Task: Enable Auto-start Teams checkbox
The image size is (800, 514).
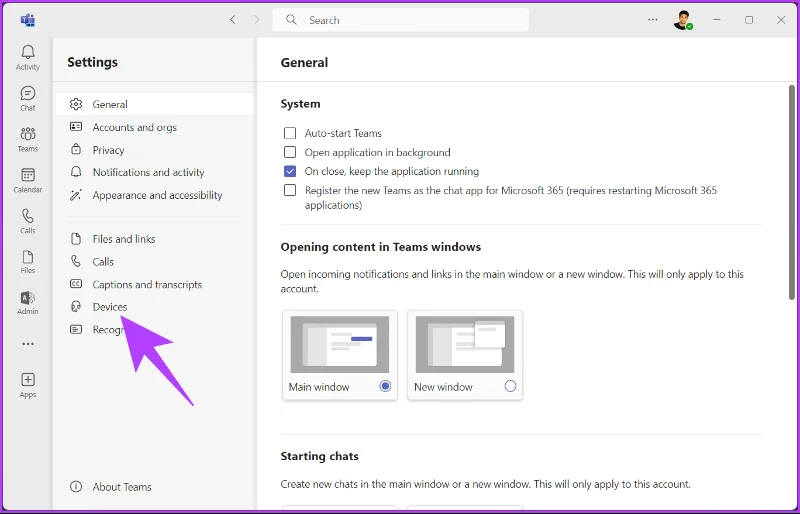Action: click(x=290, y=133)
